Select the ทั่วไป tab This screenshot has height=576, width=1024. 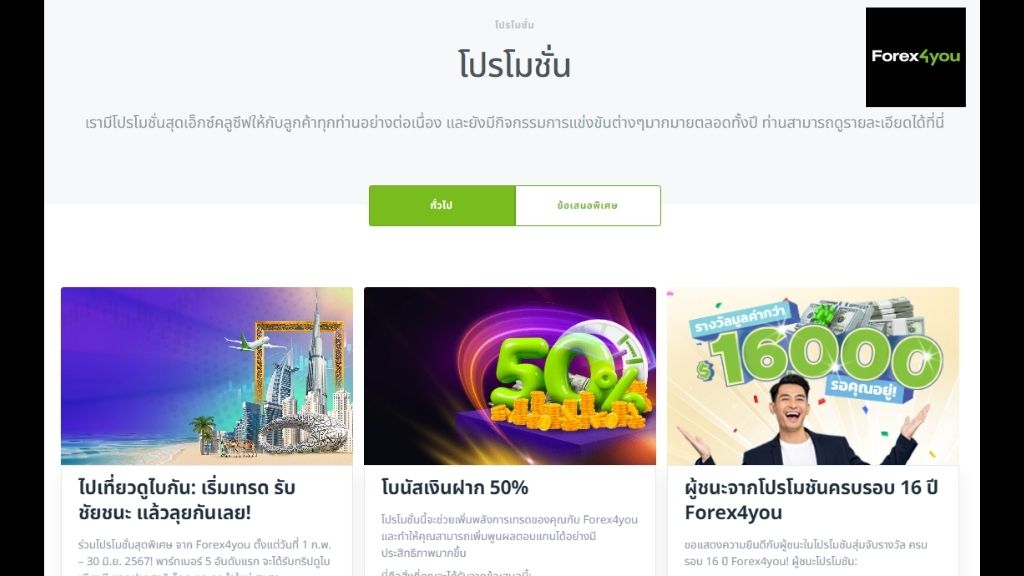[x=441, y=205]
